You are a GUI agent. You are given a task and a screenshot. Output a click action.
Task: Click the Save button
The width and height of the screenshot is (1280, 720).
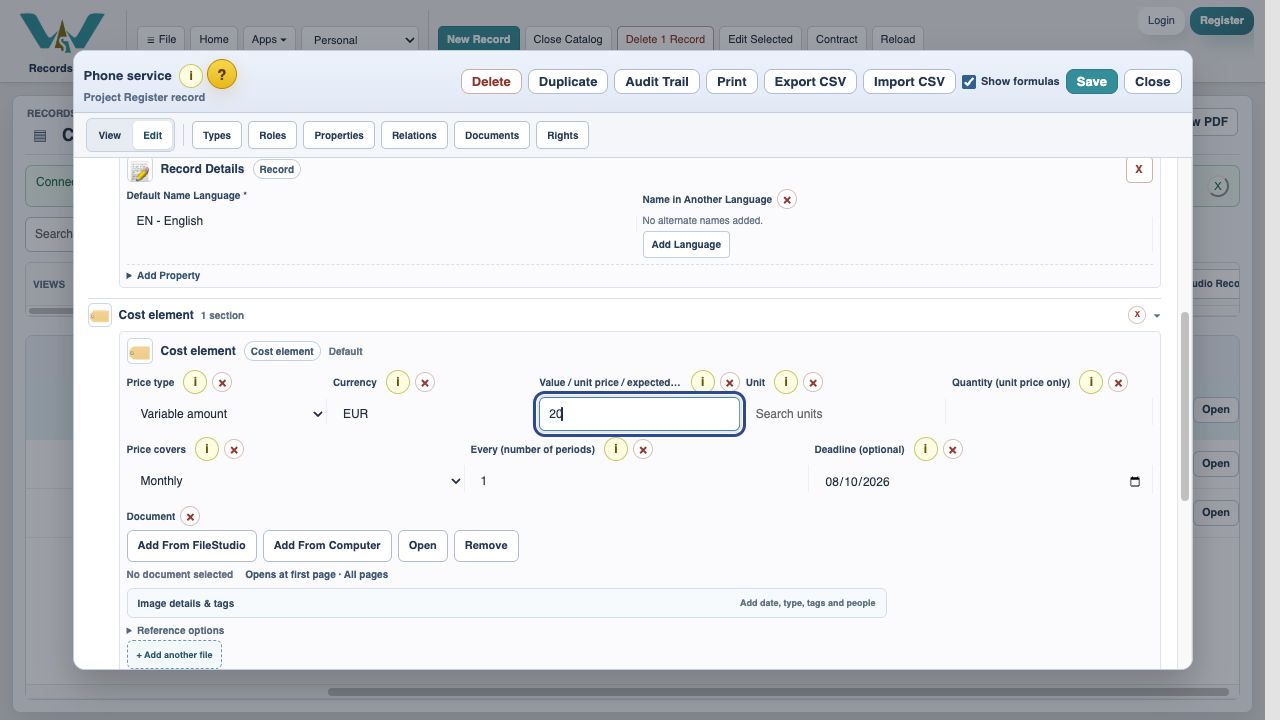1091,82
